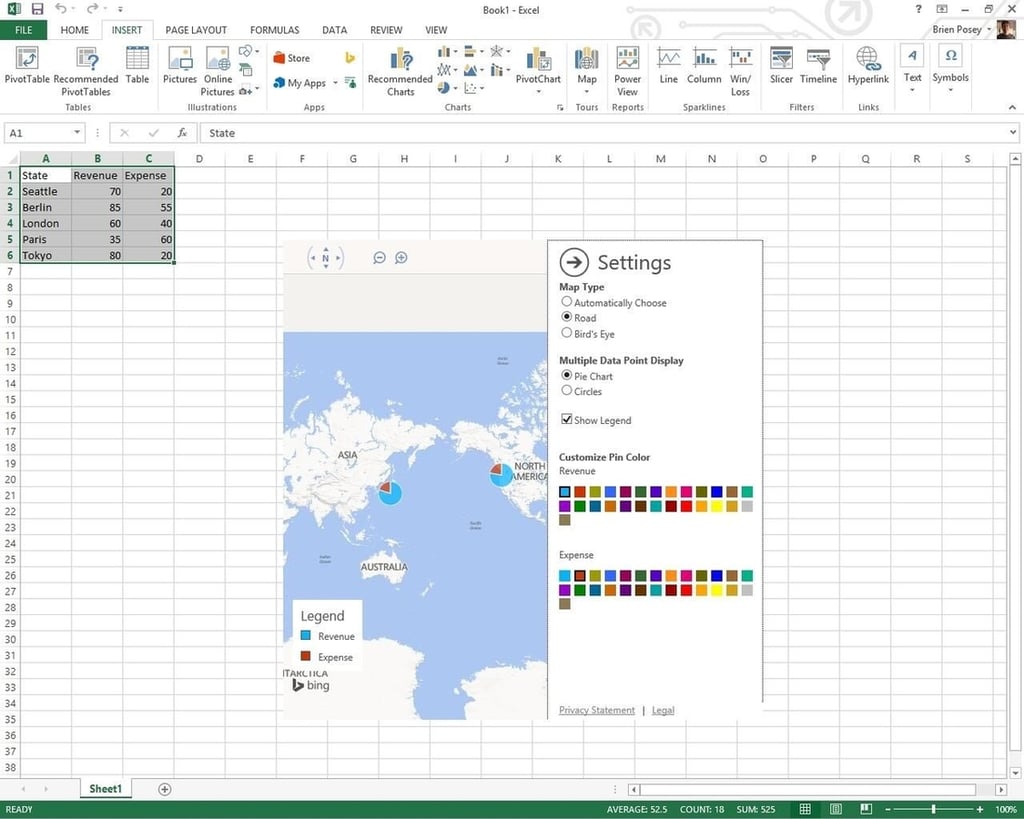Viewport: 1024px width, 819px height.
Task: Pick the gray Expense pin color swatch
Action: (x=747, y=590)
